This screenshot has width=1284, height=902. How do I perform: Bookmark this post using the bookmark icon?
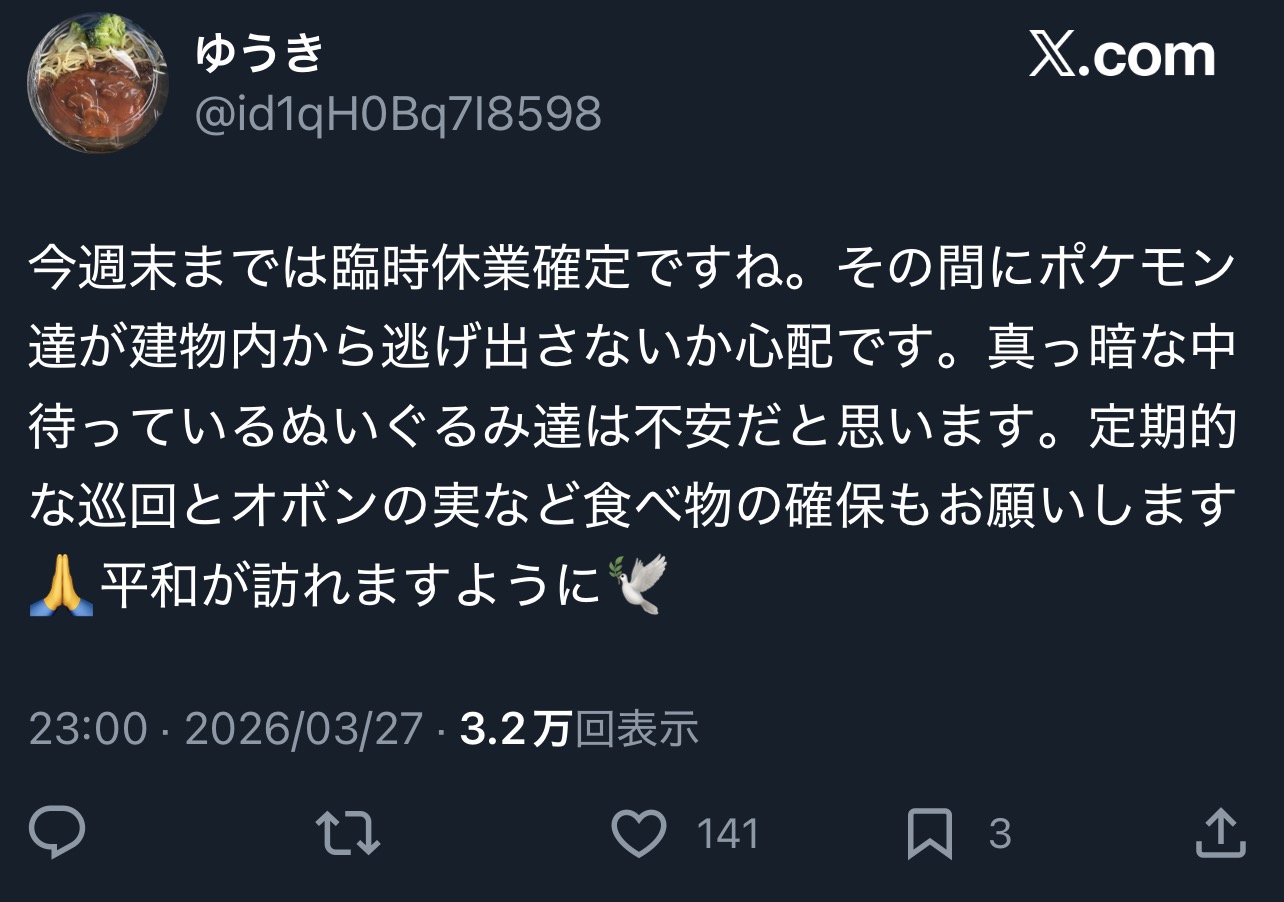coord(929,834)
